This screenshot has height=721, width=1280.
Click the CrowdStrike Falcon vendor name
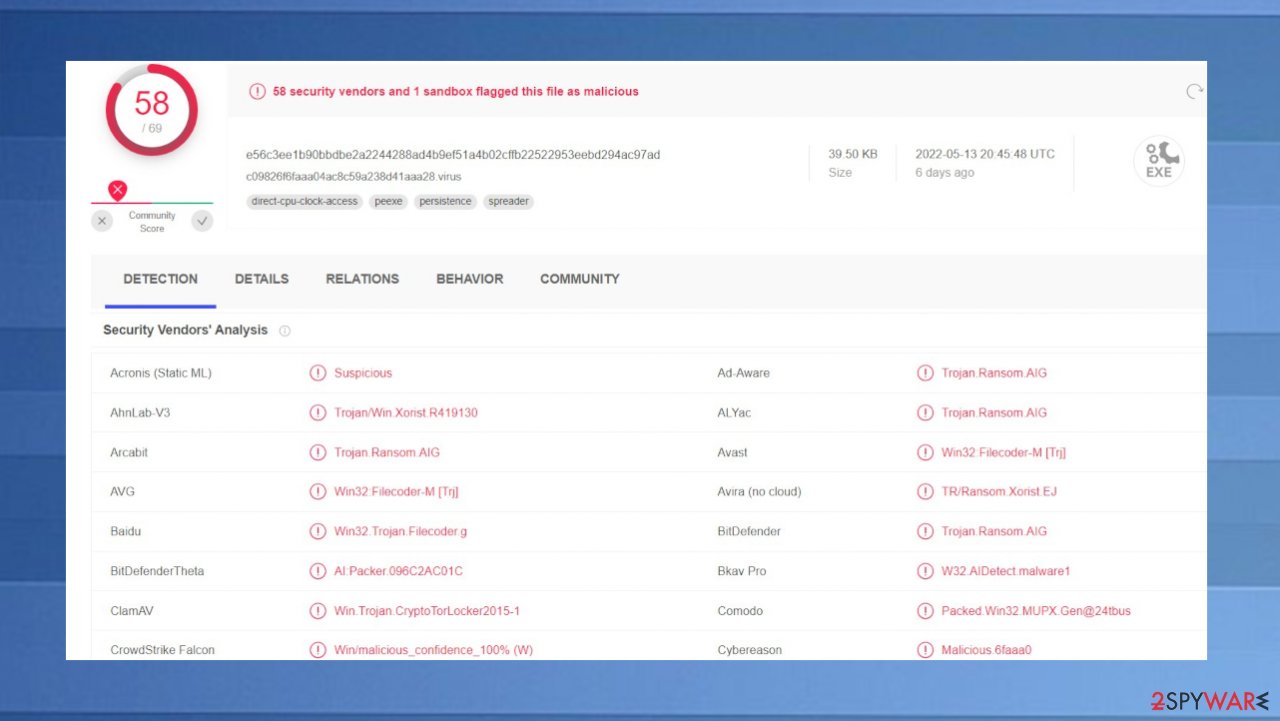click(162, 650)
